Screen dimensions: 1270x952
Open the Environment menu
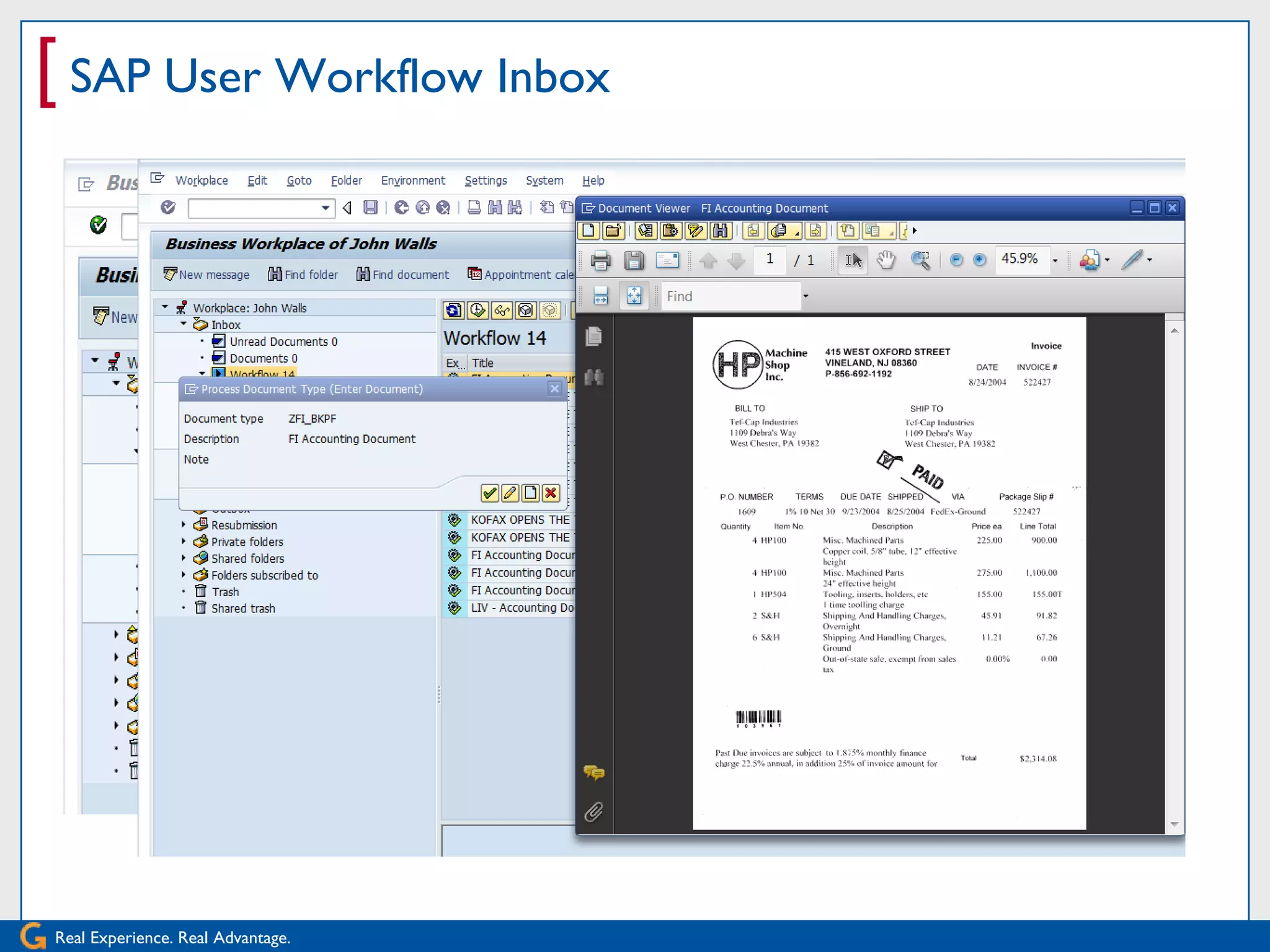click(413, 180)
